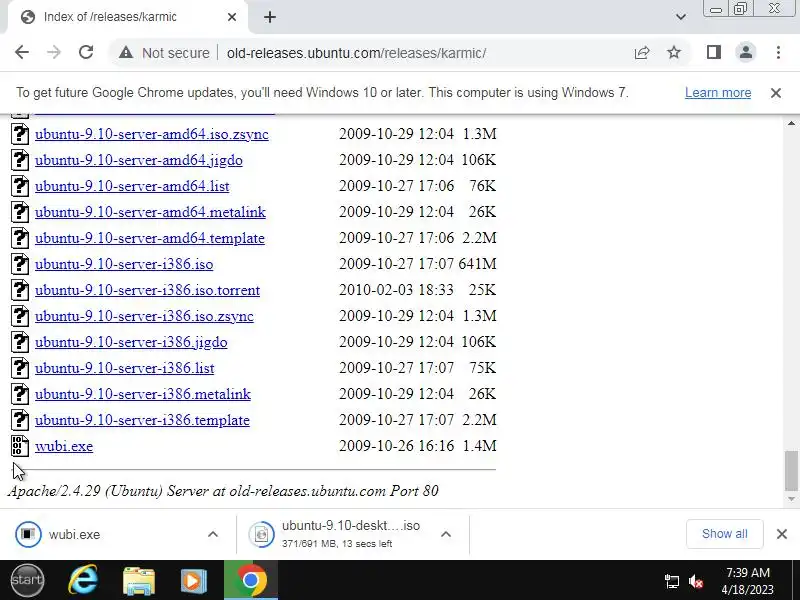Go back to the previous page

pos(22,52)
